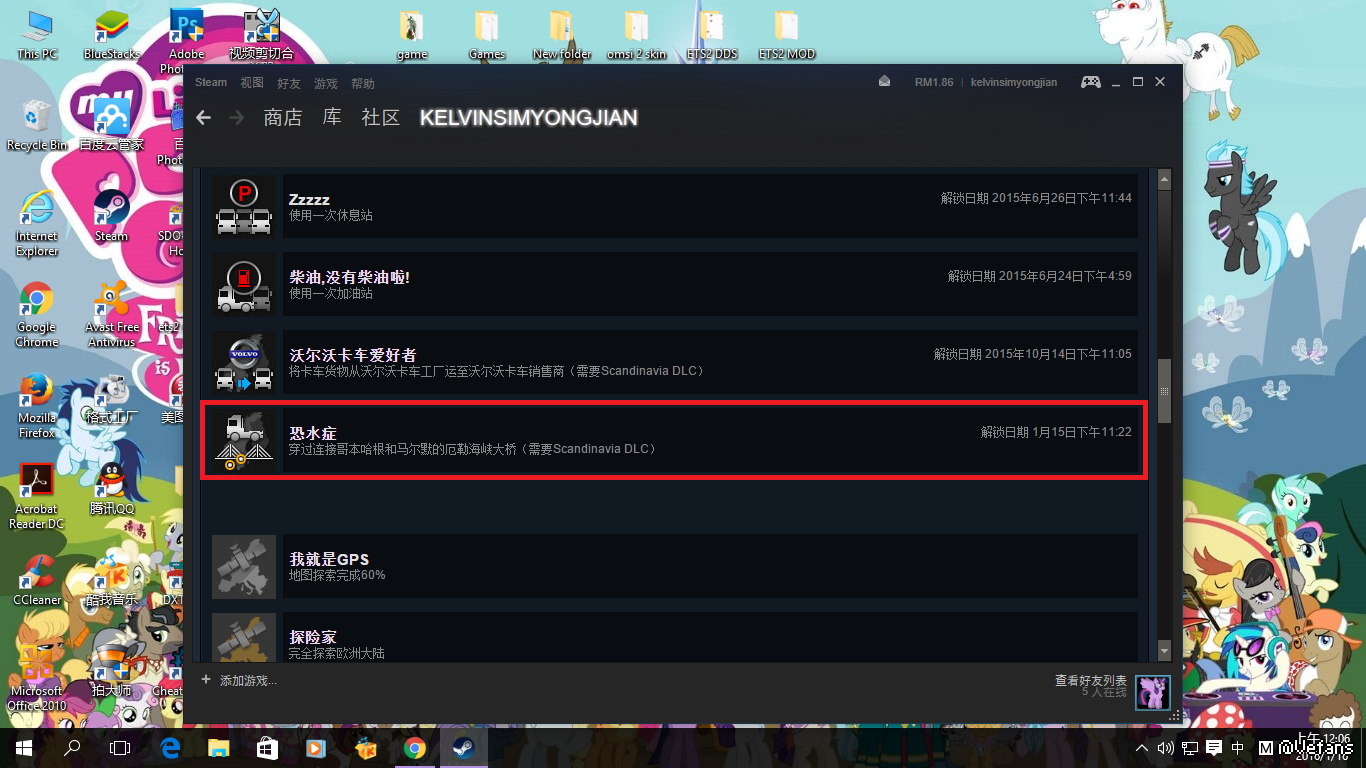Image resolution: width=1366 pixels, height=768 pixels.
Task: Open the kelvinsimyongjian account dropdown
Action: [1014, 82]
